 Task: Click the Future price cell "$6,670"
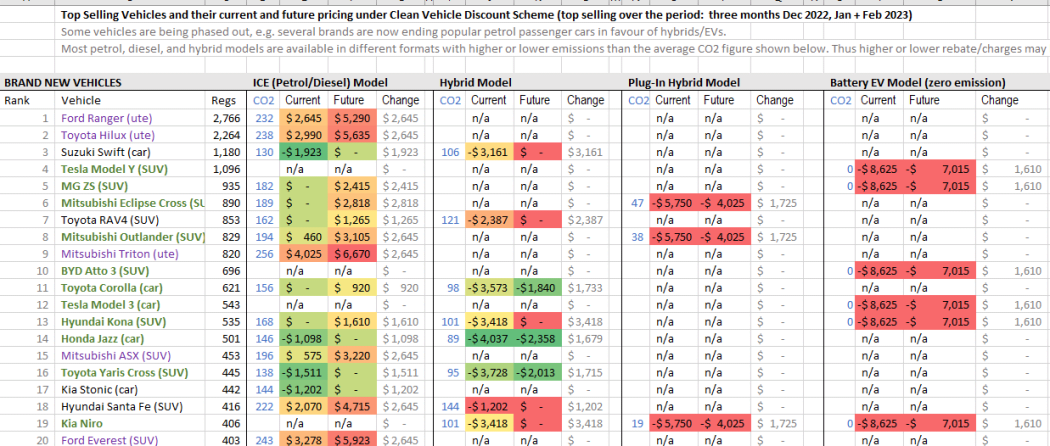tap(353, 254)
